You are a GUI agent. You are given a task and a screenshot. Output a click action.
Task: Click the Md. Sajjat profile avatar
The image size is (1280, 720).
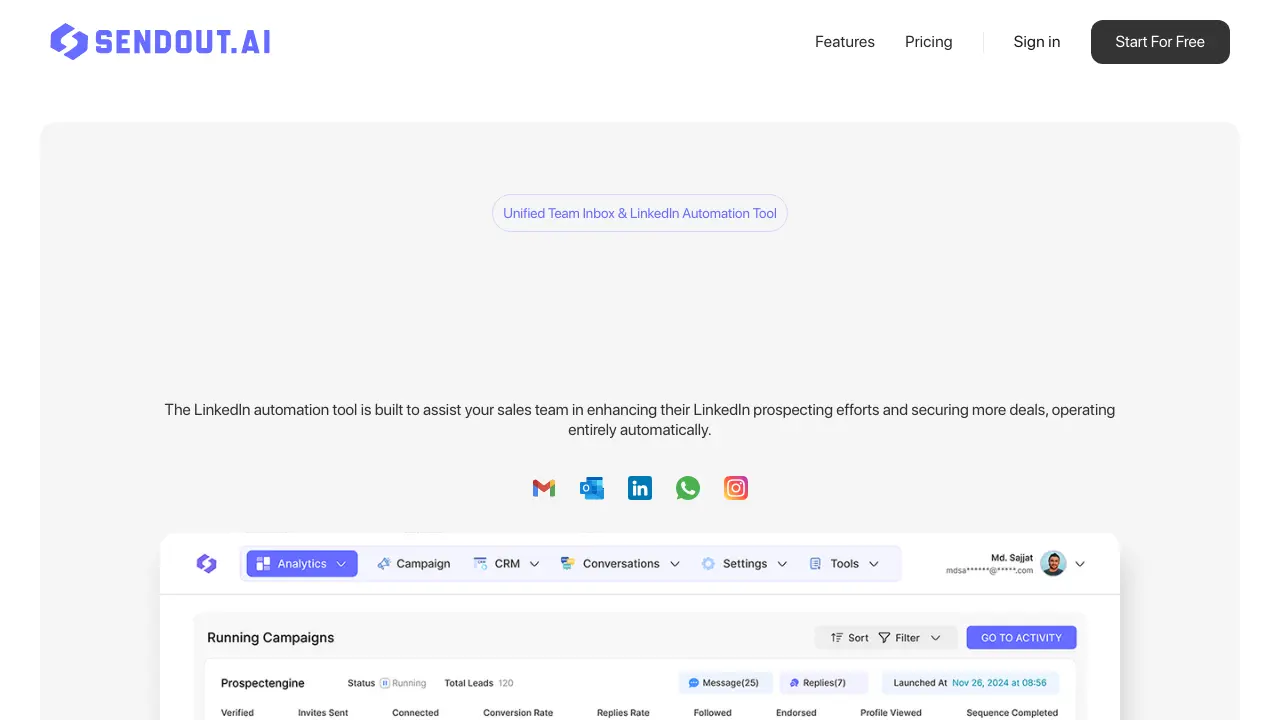(1053, 564)
